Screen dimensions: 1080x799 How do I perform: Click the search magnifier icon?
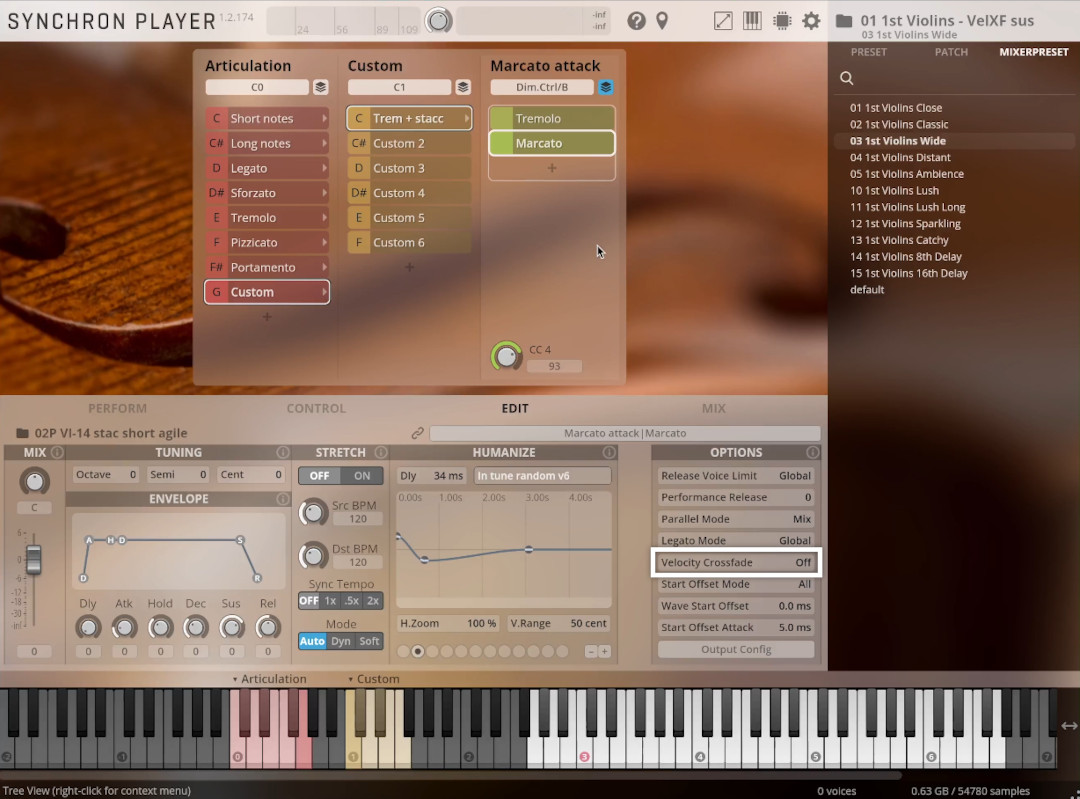(x=847, y=79)
